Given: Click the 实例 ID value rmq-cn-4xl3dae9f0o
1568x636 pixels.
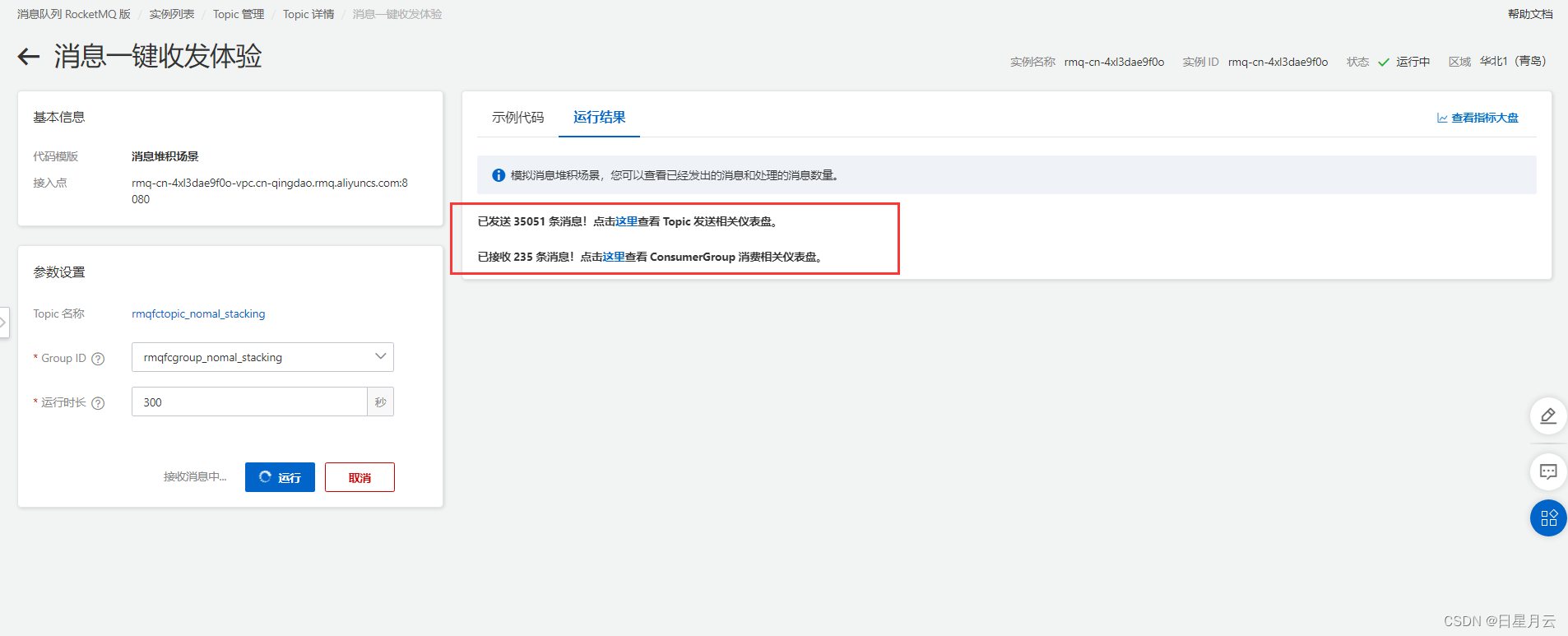Looking at the screenshot, I should pyautogui.click(x=1278, y=62).
